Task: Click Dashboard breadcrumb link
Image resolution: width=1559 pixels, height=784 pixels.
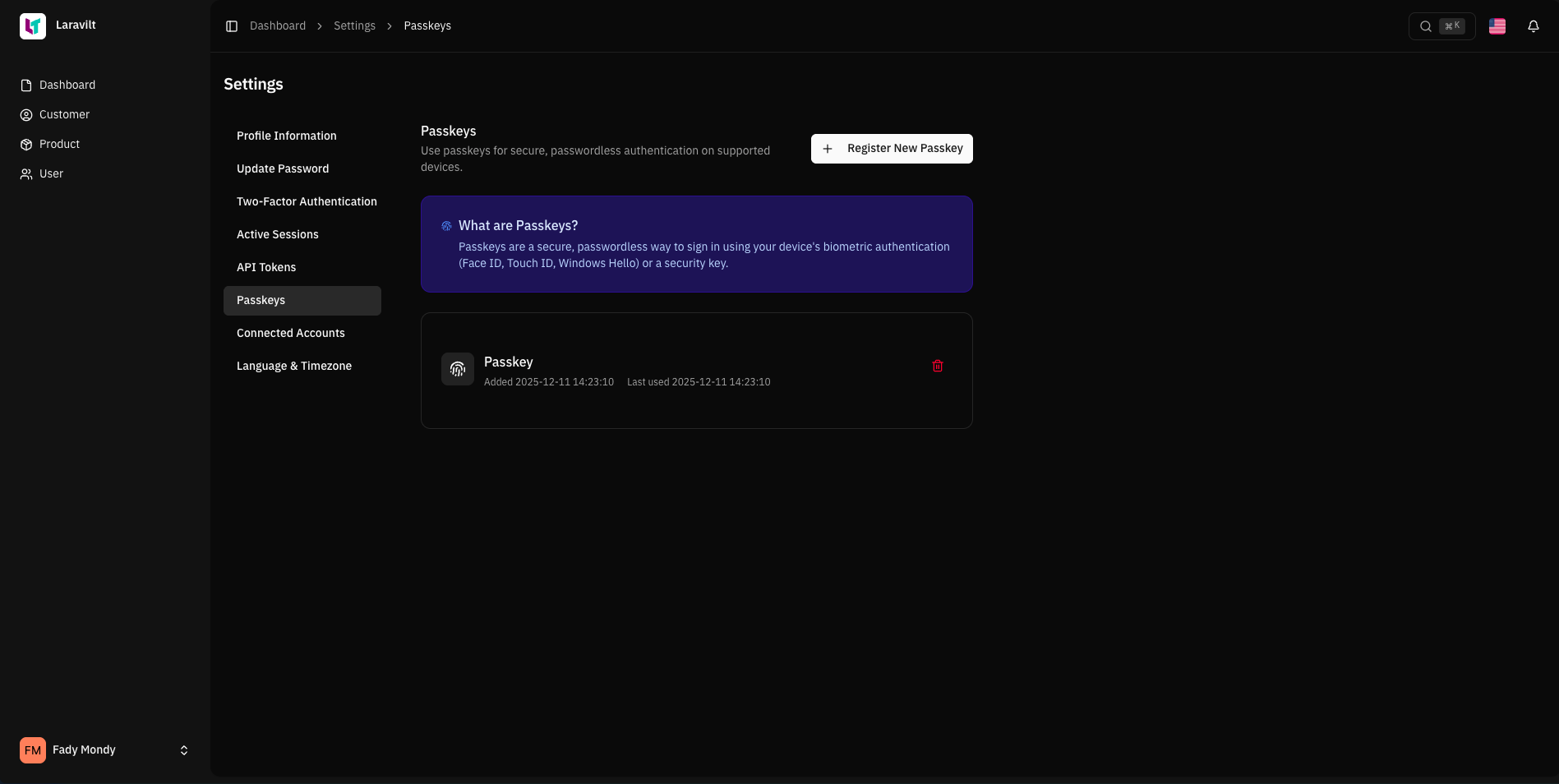Action: click(277, 26)
